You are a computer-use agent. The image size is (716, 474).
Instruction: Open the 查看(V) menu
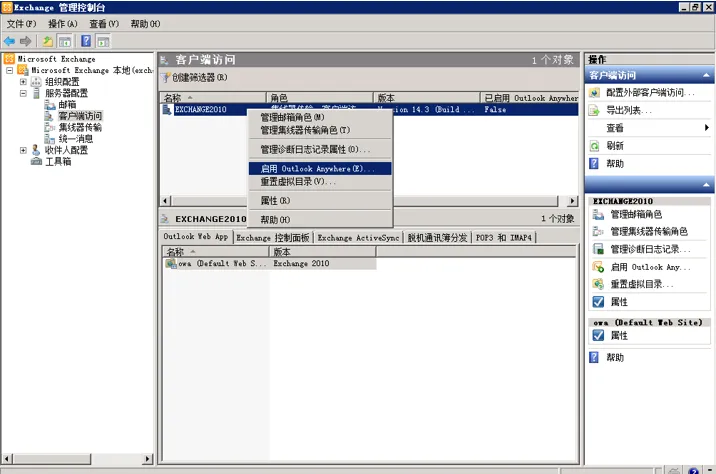coord(104,24)
